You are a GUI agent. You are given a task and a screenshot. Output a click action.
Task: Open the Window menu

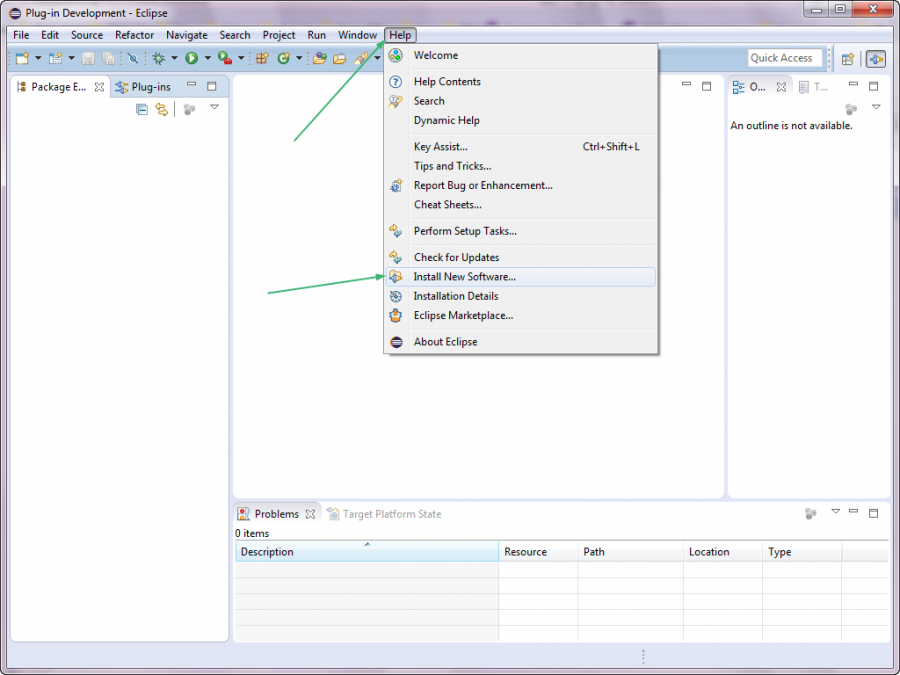pyautogui.click(x=358, y=35)
